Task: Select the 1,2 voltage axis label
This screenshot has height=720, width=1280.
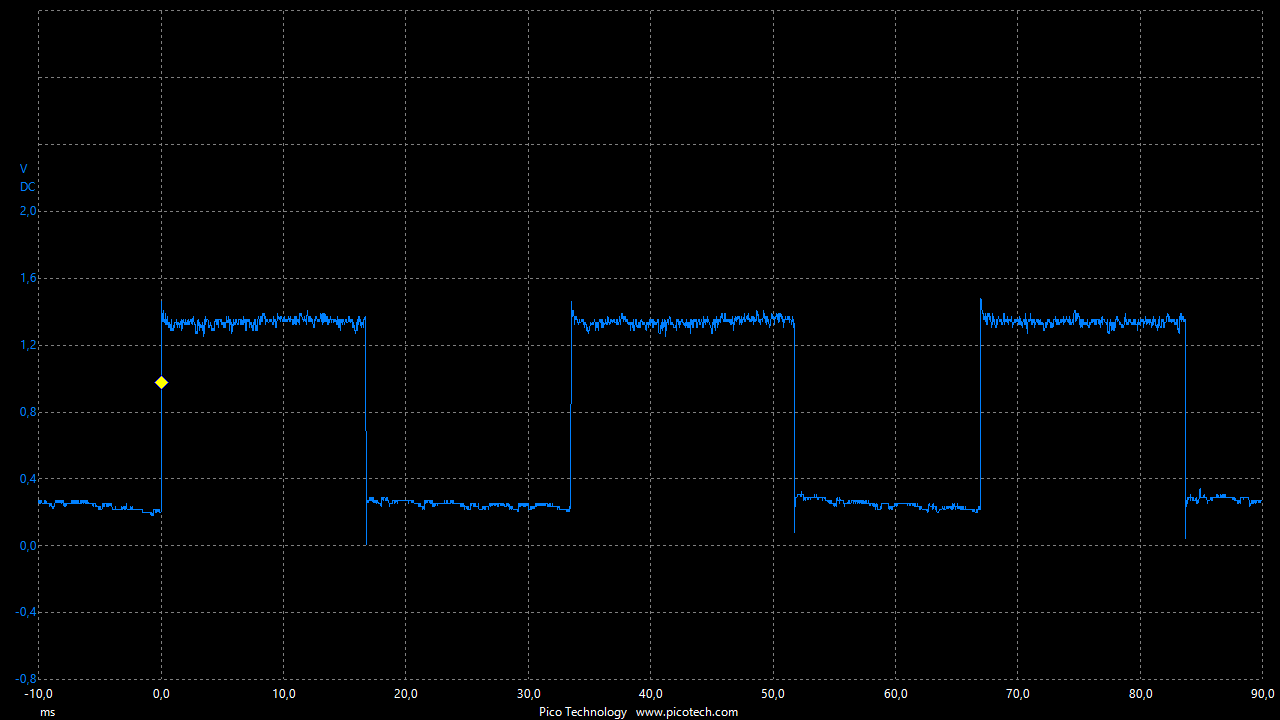Action: pos(28,345)
